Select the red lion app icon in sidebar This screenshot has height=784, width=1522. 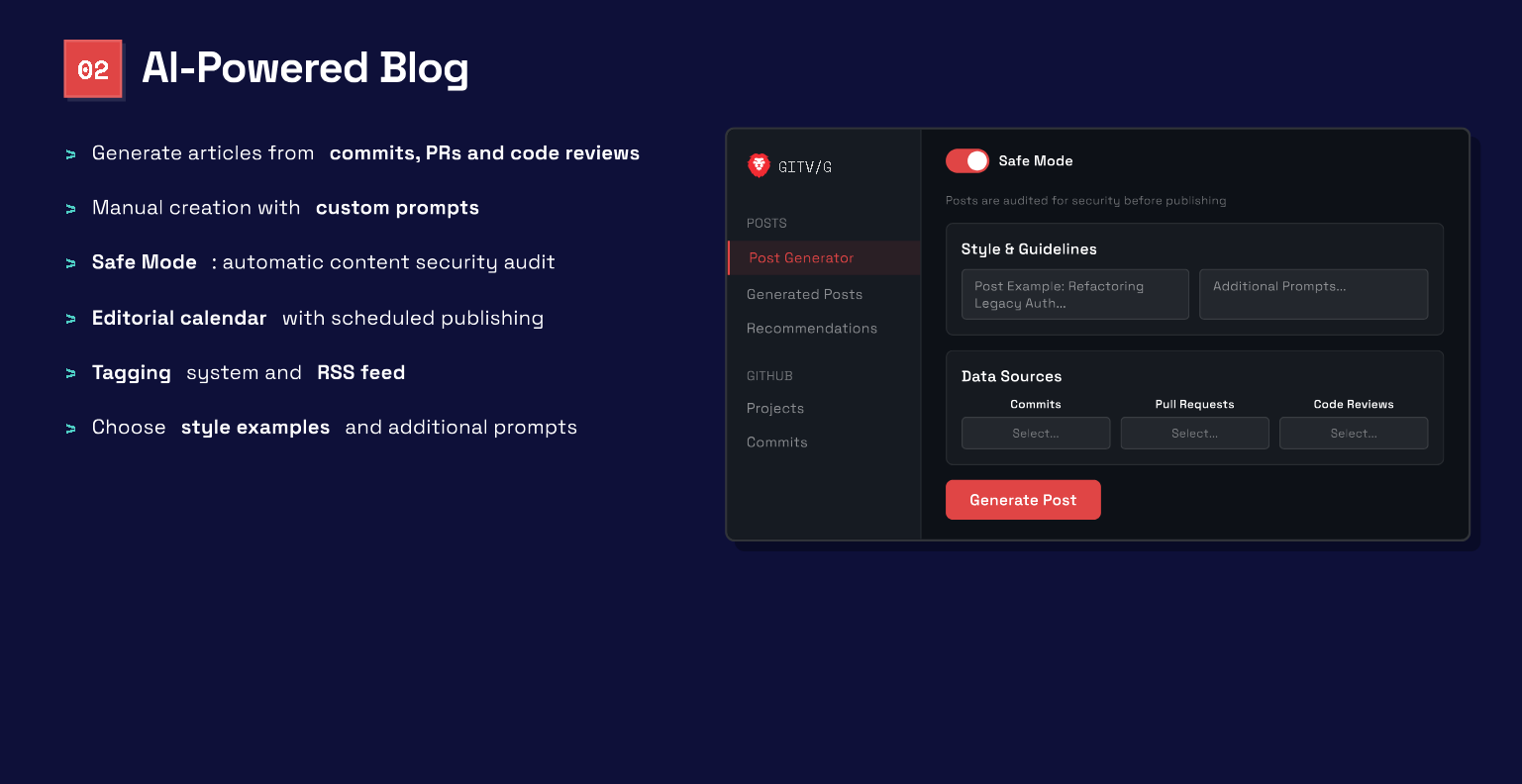coord(759,165)
